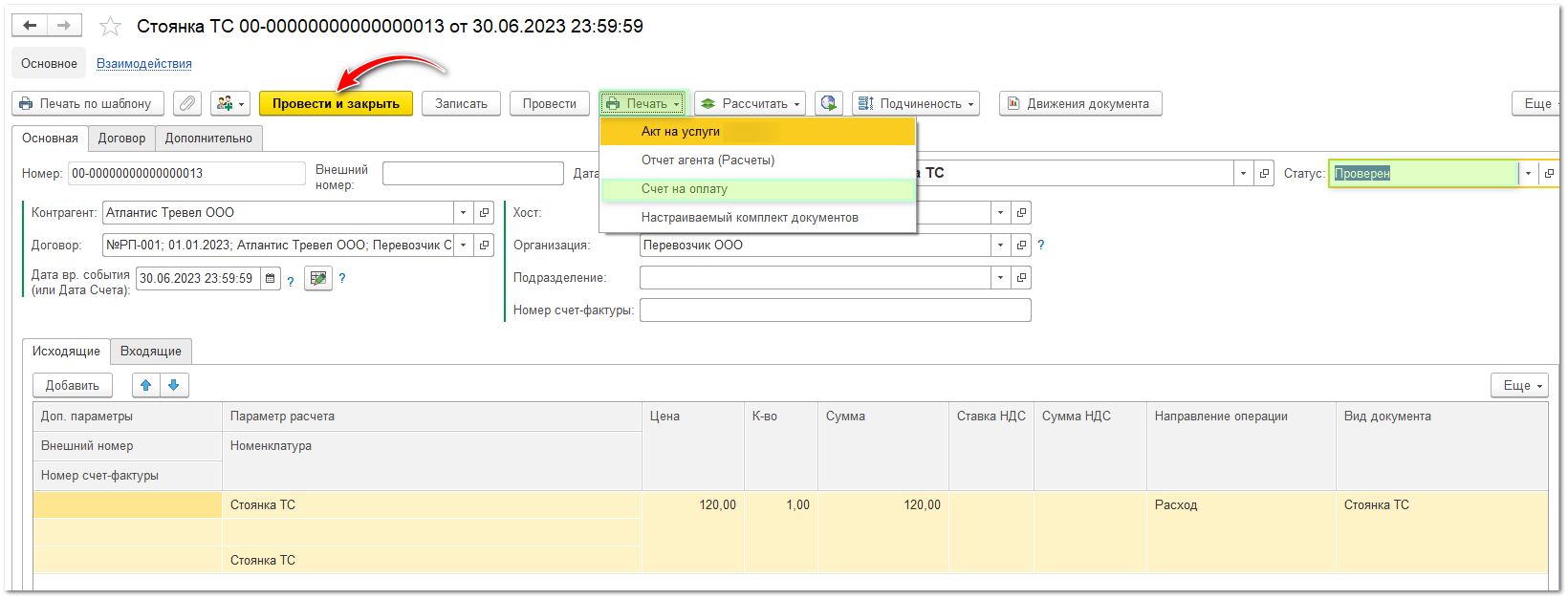This screenshot has width=1568, height=599.
Task: Click the back navigation arrow
Action: click(x=30, y=26)
